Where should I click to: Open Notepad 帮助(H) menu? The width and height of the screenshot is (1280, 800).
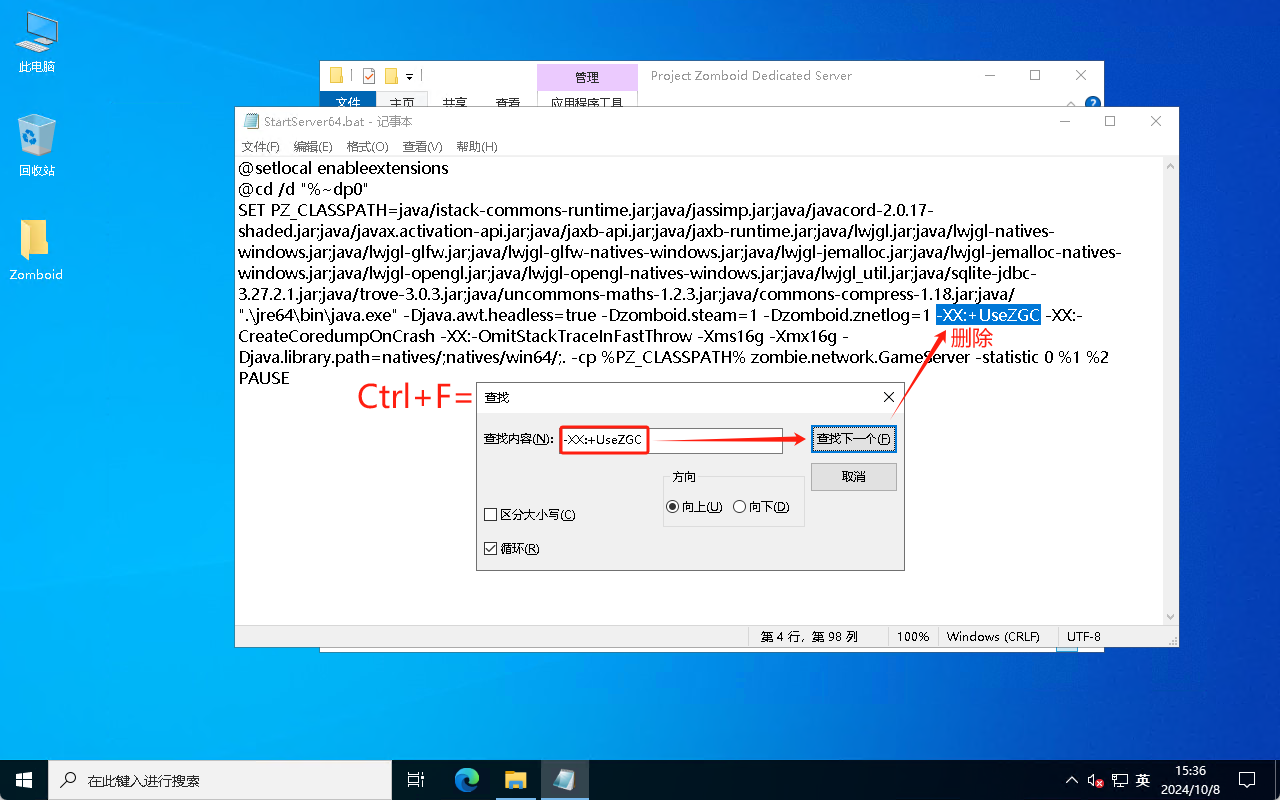pos(476,147)
